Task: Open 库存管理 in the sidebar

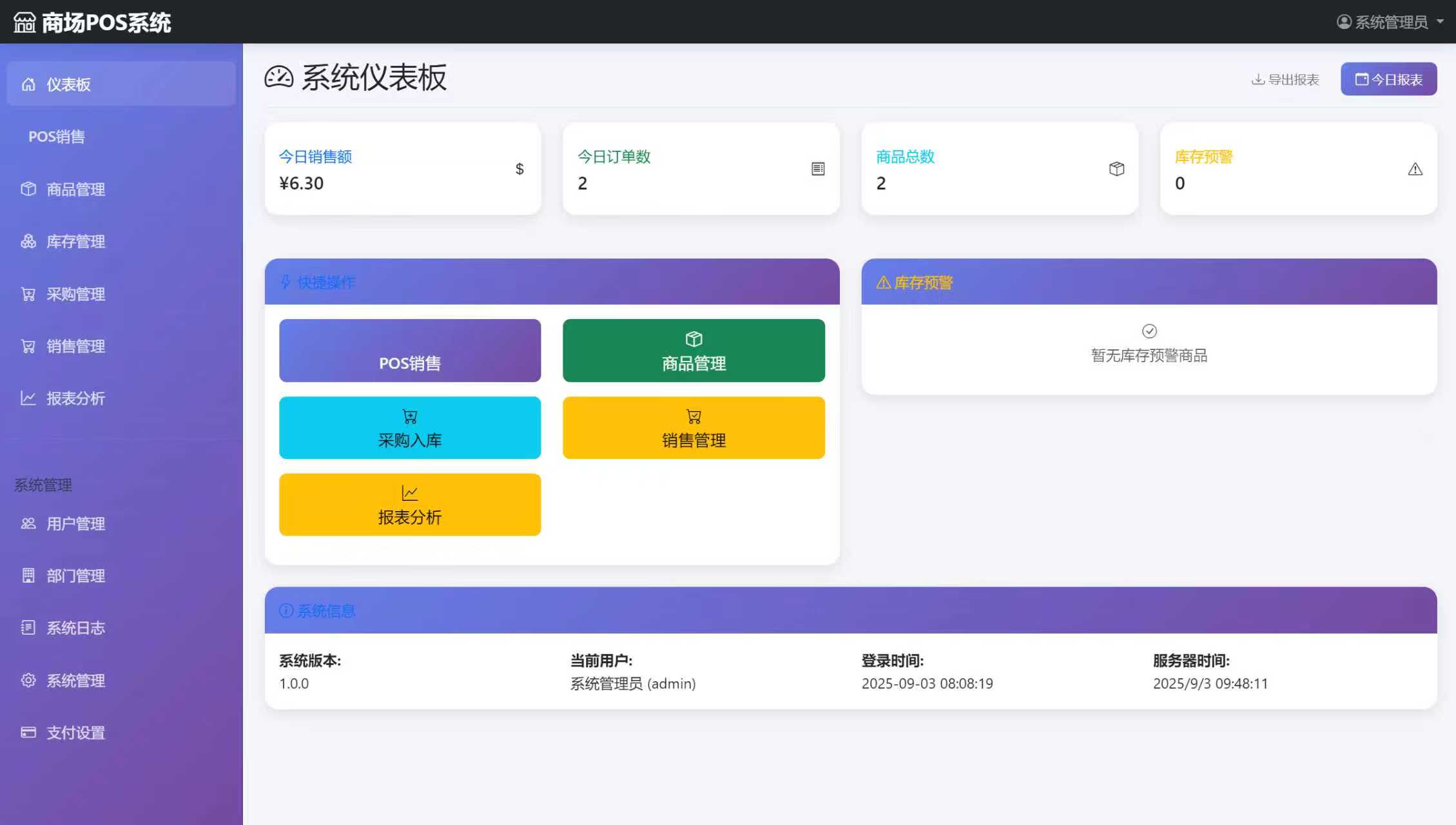Action: click(75, 242)
